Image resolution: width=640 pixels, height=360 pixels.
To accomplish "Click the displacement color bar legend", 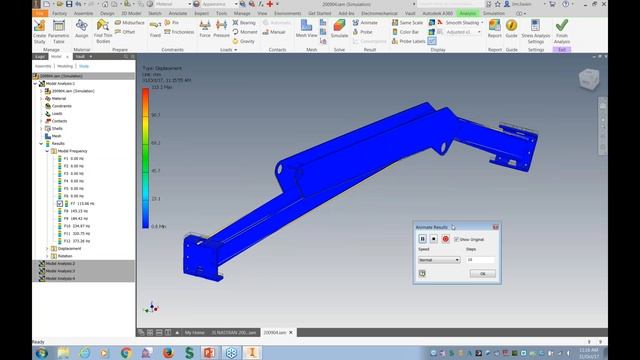I will click(145, 158).
